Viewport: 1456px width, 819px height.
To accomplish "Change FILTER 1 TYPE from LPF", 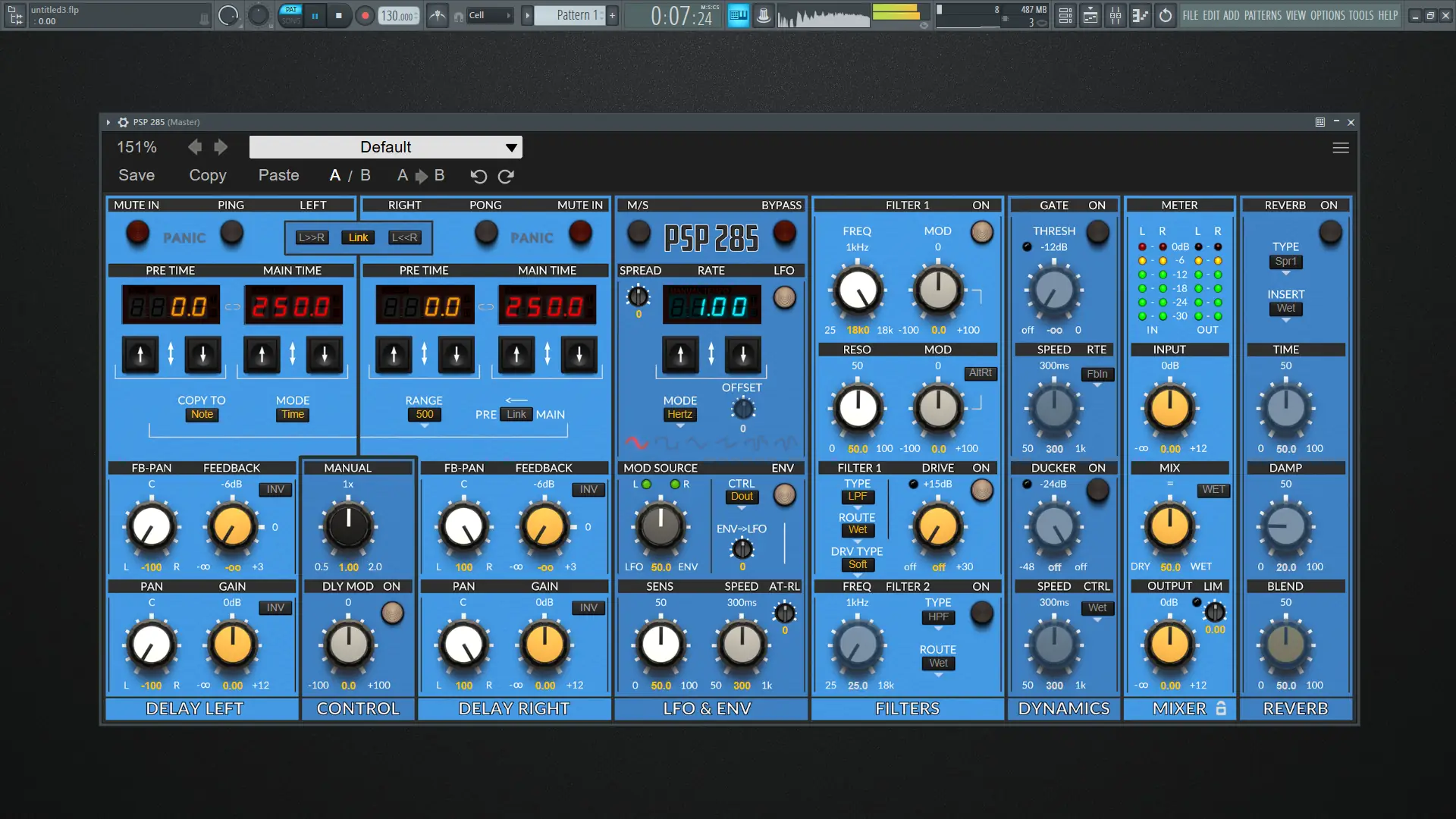I will [x=857, y=496].
